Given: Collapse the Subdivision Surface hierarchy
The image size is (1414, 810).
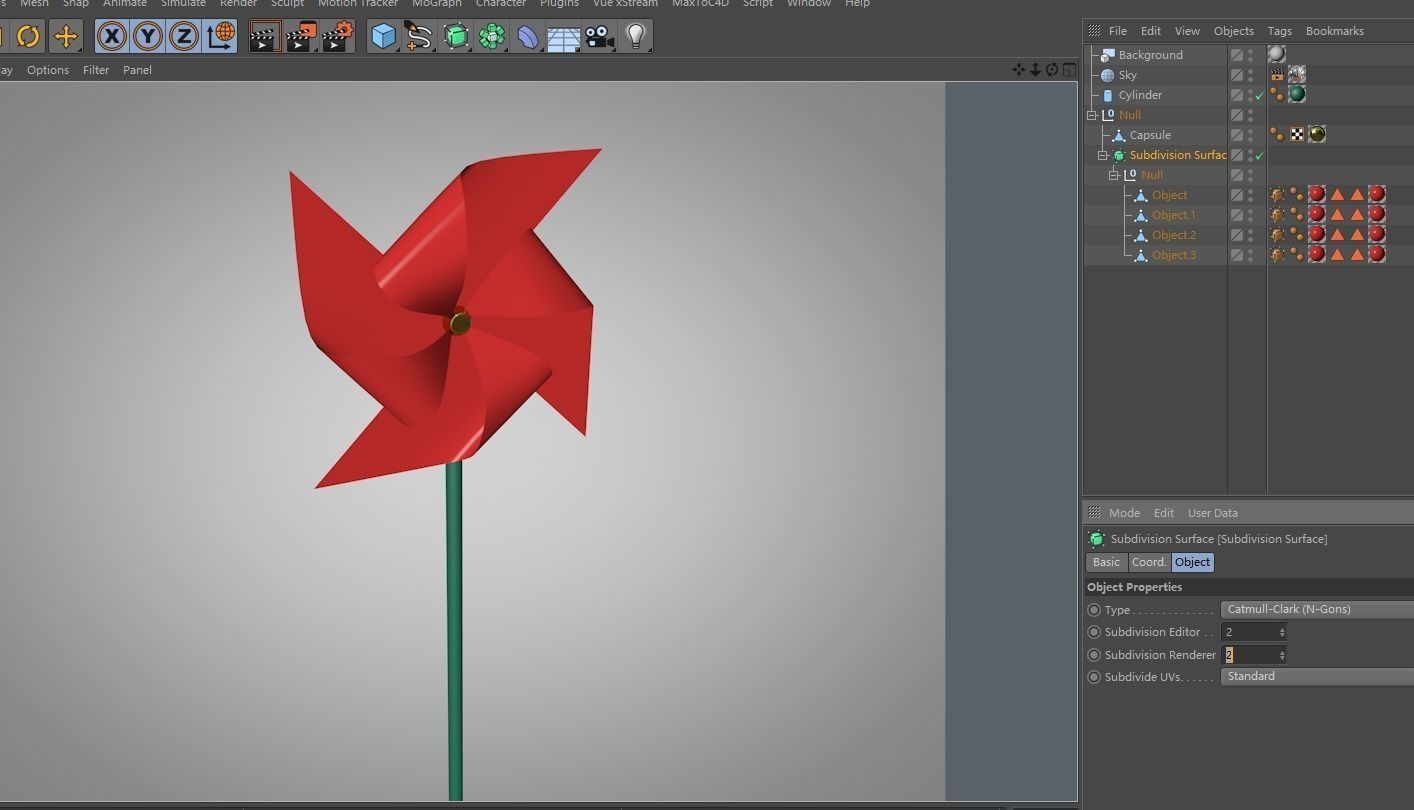Looking at the screenshot, I should click(x=1103, y=155).
